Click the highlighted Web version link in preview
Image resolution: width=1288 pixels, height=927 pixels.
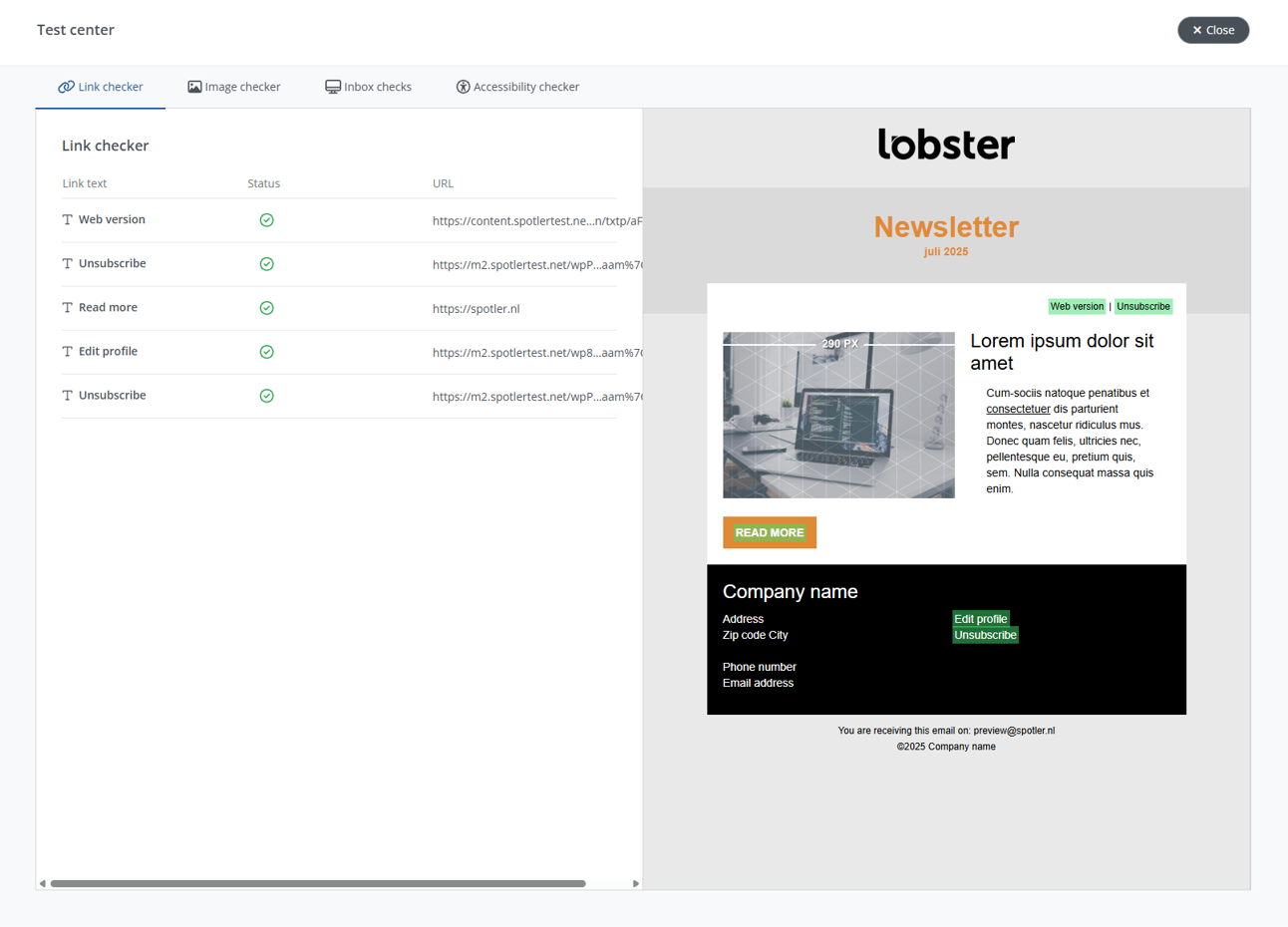click(x=1076, y=307)
